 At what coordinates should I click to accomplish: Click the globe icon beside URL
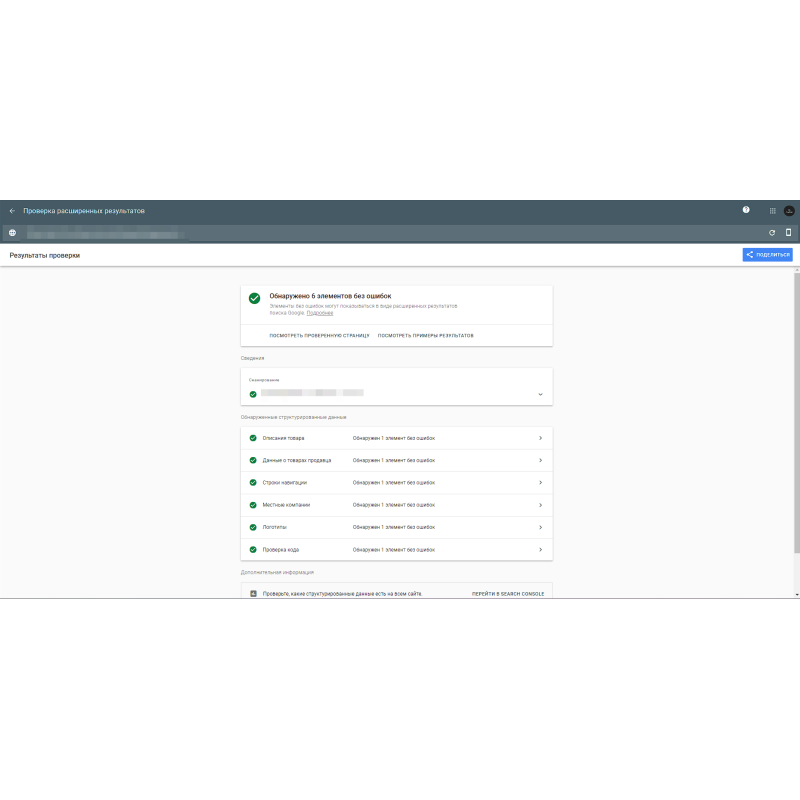coord(12,233)
